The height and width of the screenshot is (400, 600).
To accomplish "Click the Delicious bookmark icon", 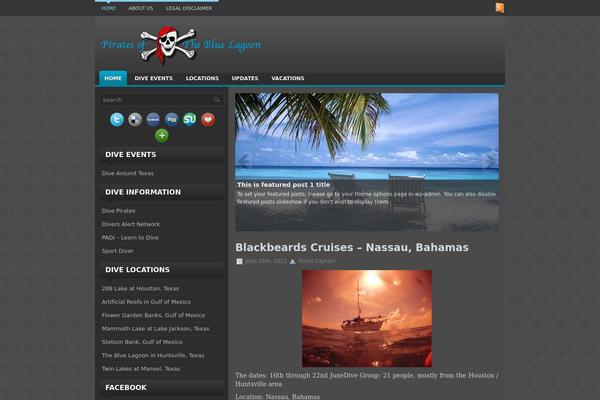I will (135, 119).
